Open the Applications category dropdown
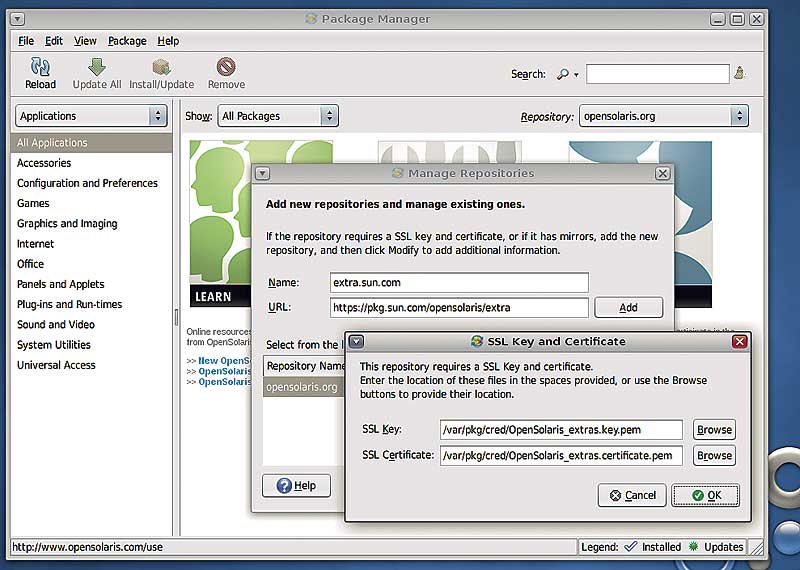This screenshot has height=570, width=800. coord(91,116)
